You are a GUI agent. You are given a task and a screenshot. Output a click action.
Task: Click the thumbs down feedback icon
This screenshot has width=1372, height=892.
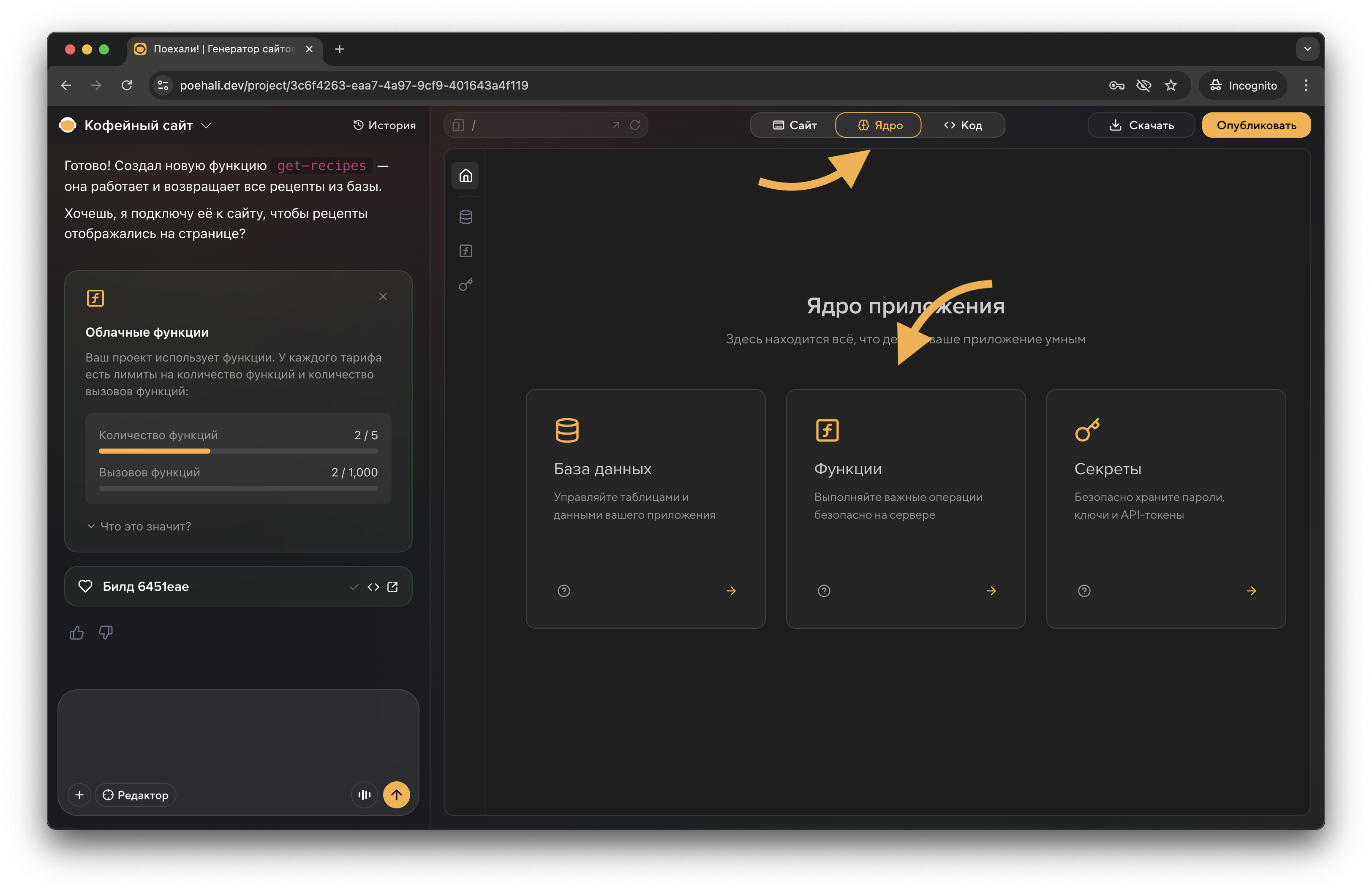[x=106, y=633]
